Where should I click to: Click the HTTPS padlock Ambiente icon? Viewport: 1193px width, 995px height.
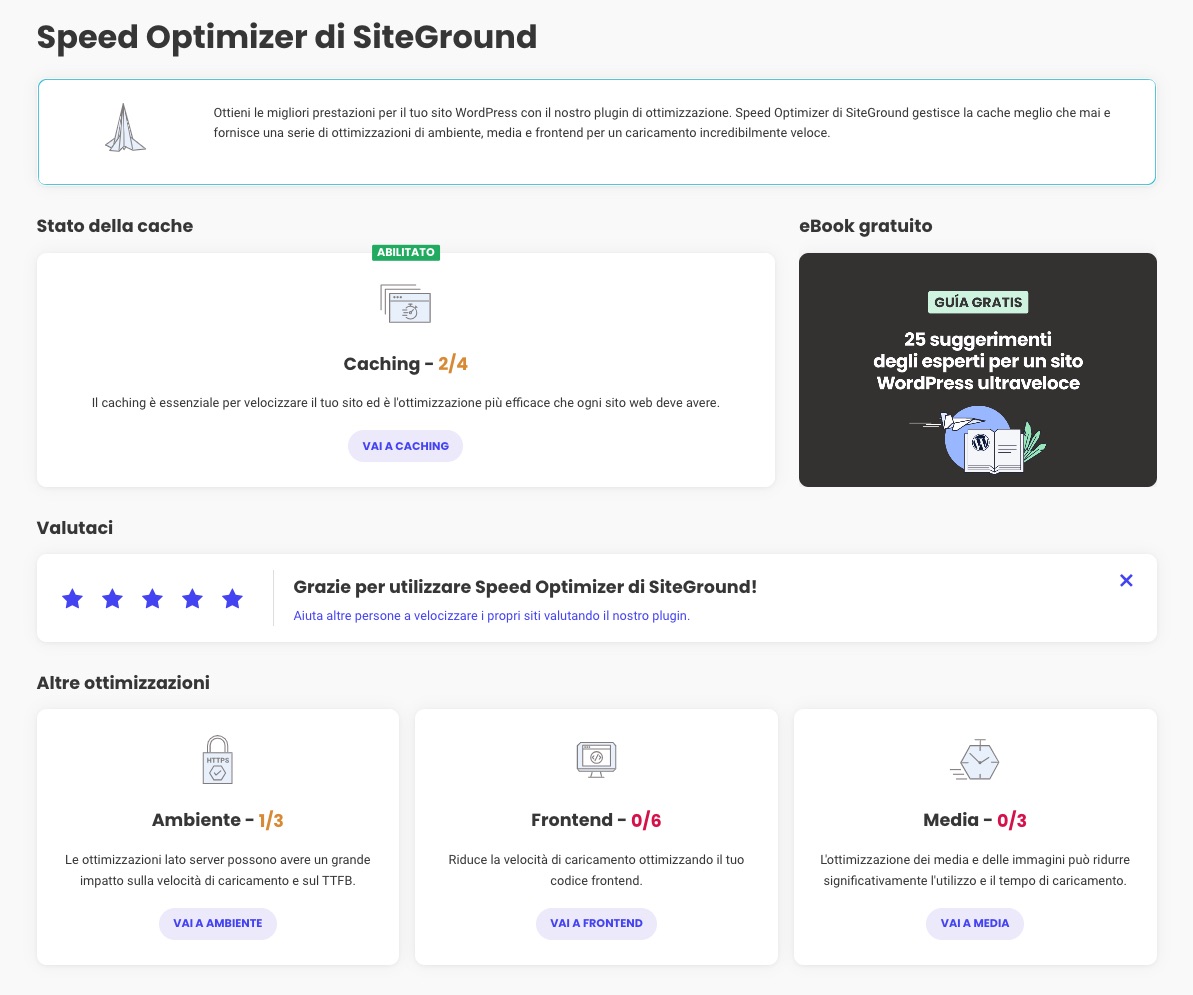(218, 759)
